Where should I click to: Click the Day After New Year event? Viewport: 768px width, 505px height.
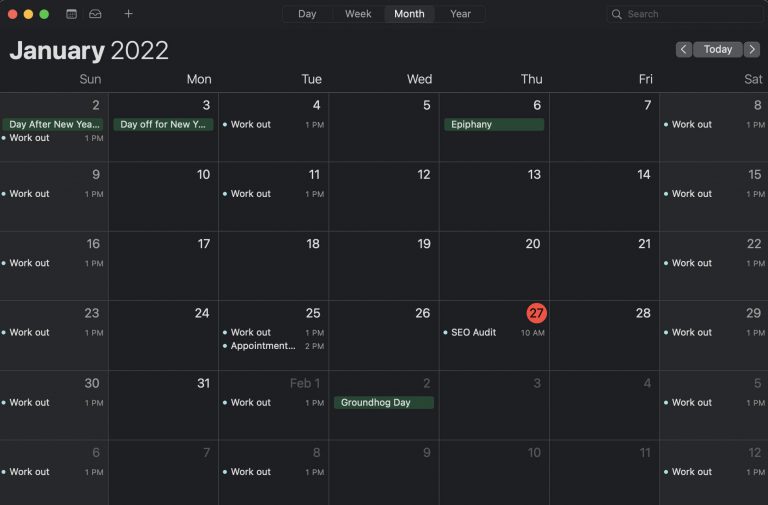point(54,125)
